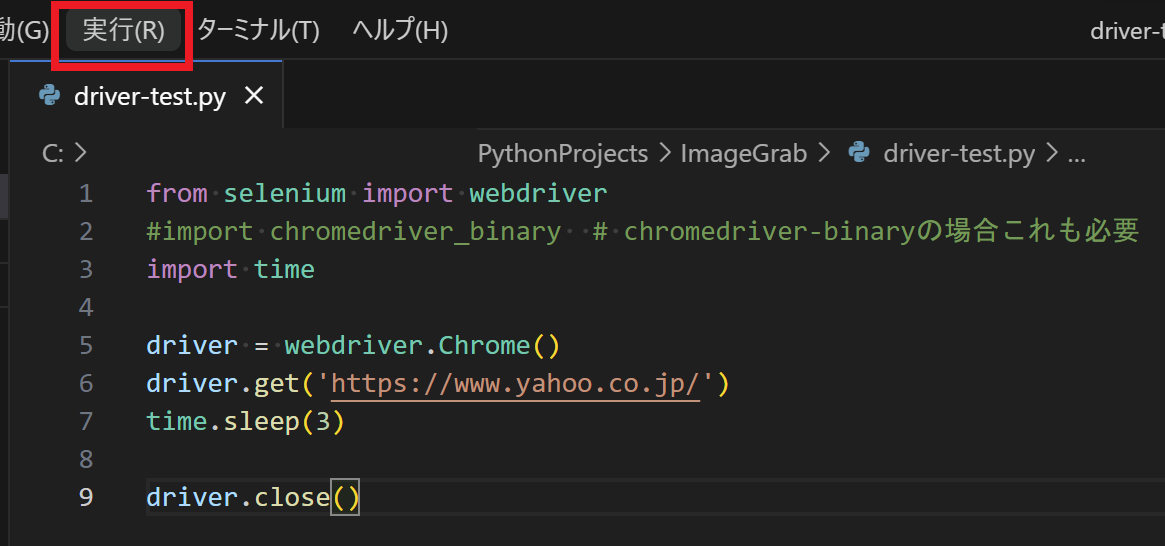This screenshot has width=1165, height=546.
Task: Open the ヘルプ(H) menu
Action: (x=400, y=31)
